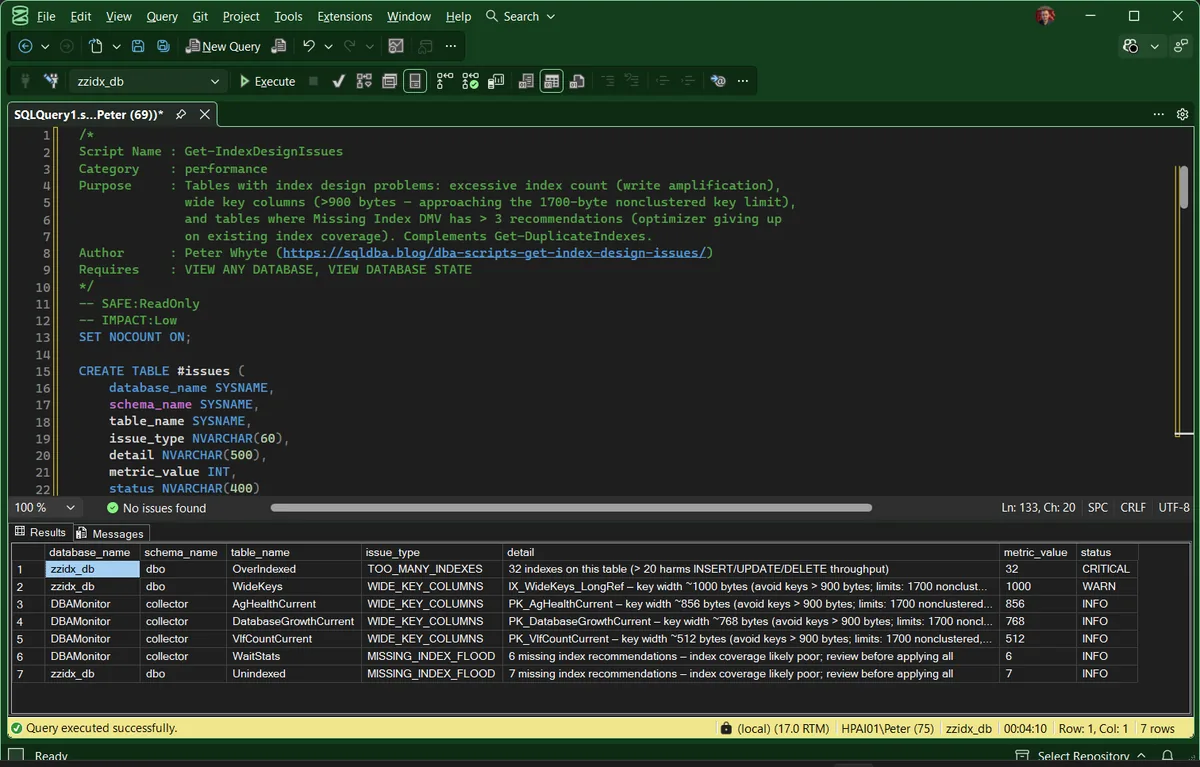Click the document tab overflow ellipsis
Image resolution: width=1200 pixels, height=767 pixels.
1159,115
